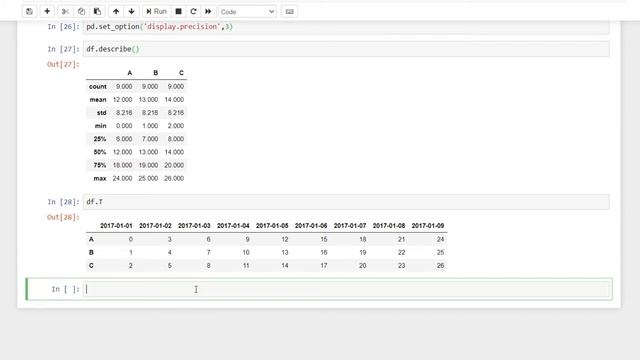Select the pd.set_option code cell
The image size is (640, 360).
(x=346, y=27)
